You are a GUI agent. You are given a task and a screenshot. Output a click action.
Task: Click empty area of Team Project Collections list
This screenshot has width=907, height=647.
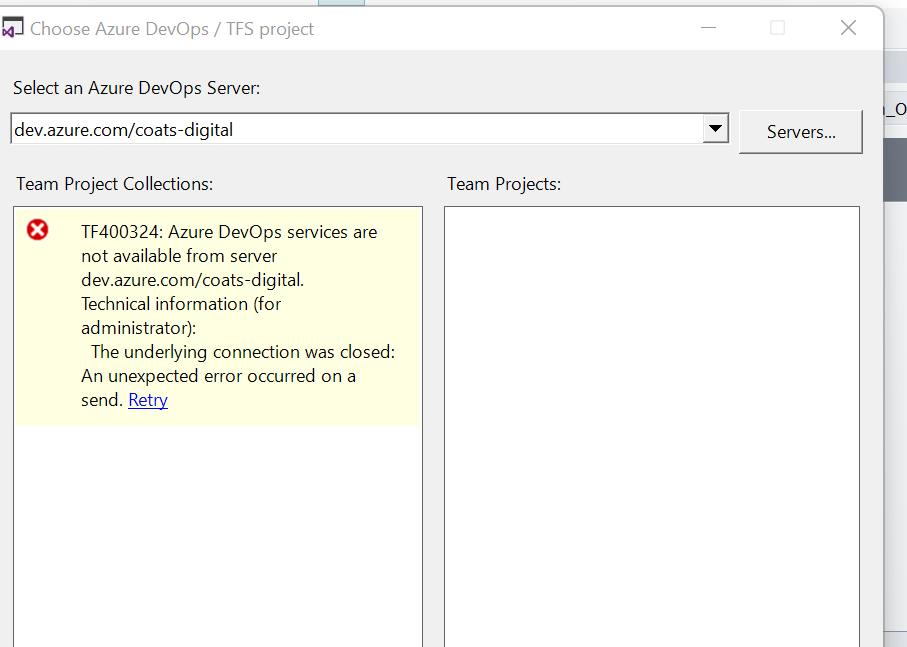tap(218, 530)
